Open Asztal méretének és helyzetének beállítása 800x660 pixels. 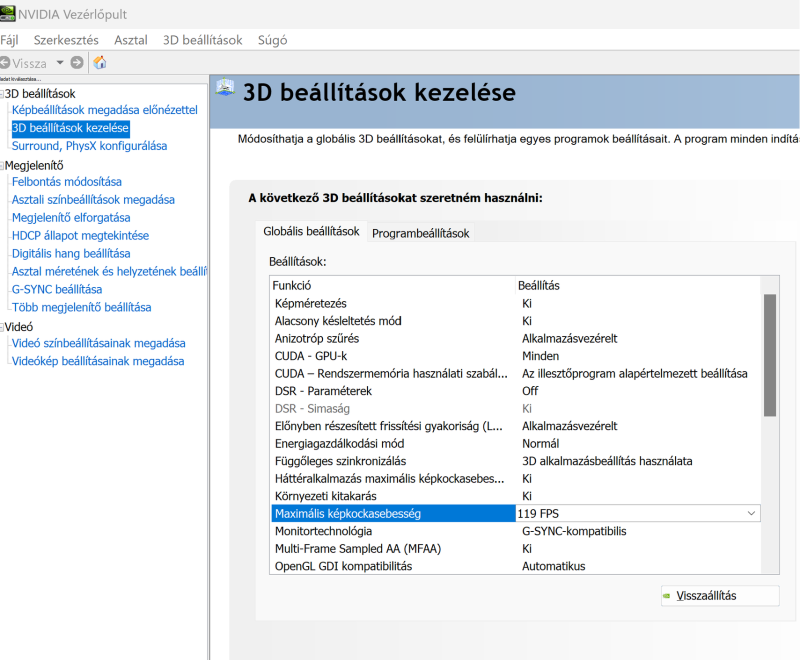click(x=109, y=271)
